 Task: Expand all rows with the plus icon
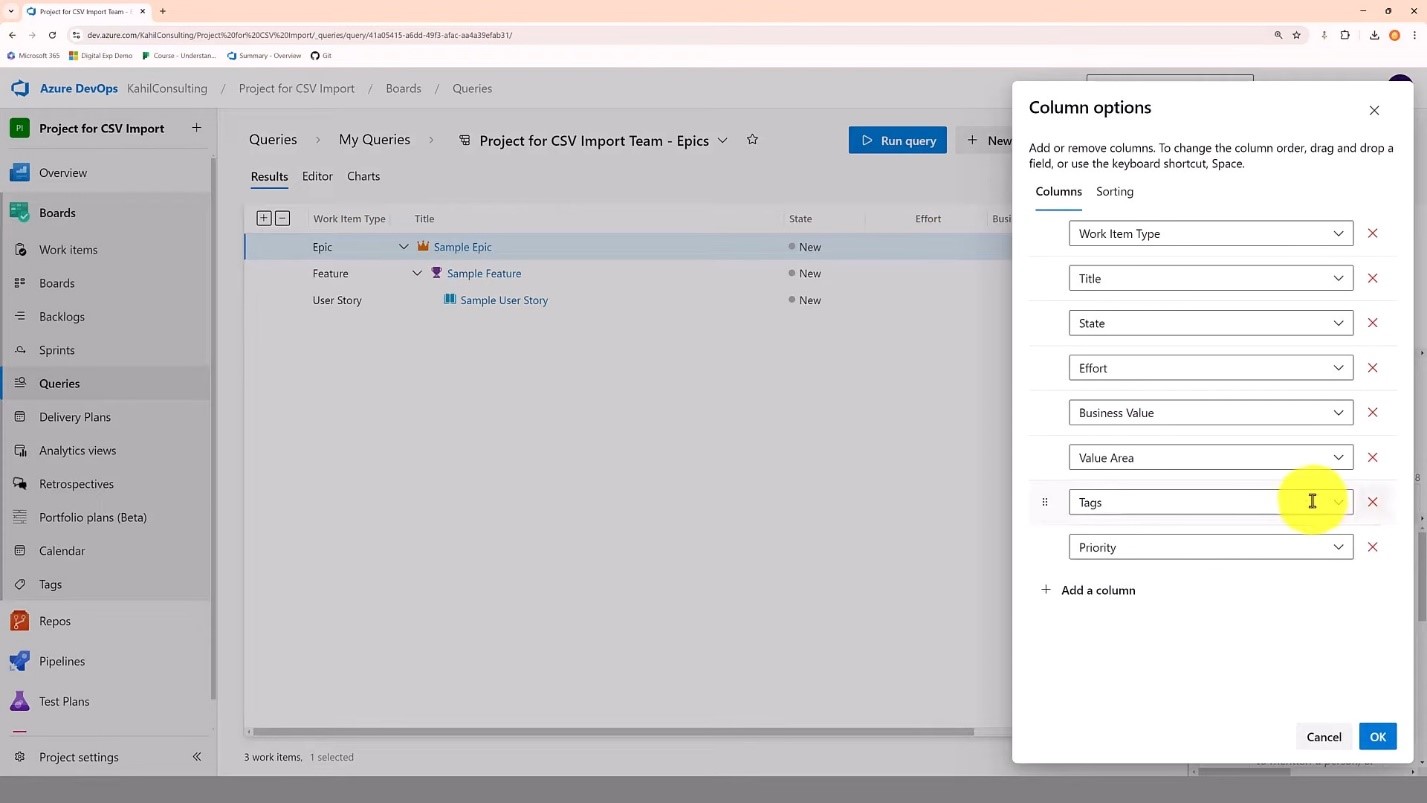263,217
